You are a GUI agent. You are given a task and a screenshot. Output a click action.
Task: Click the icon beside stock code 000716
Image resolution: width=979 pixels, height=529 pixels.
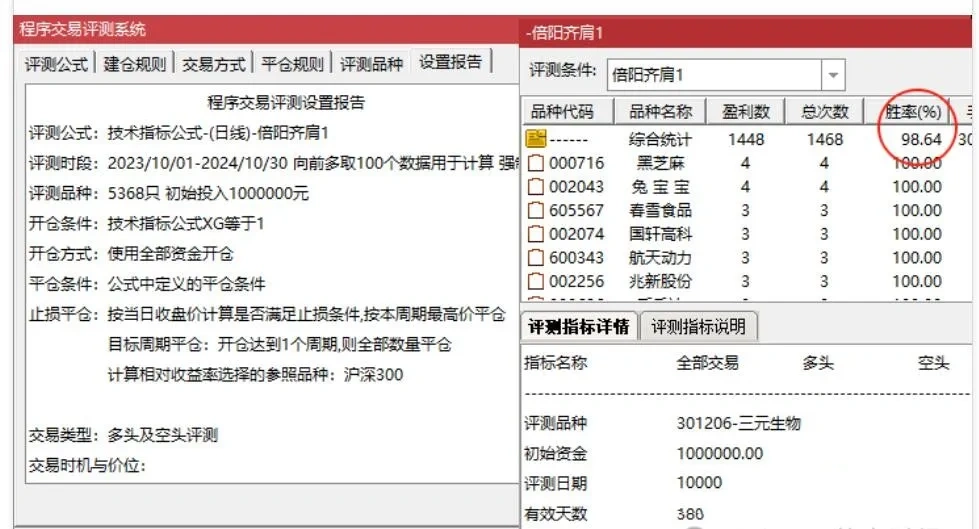point(536,163)
